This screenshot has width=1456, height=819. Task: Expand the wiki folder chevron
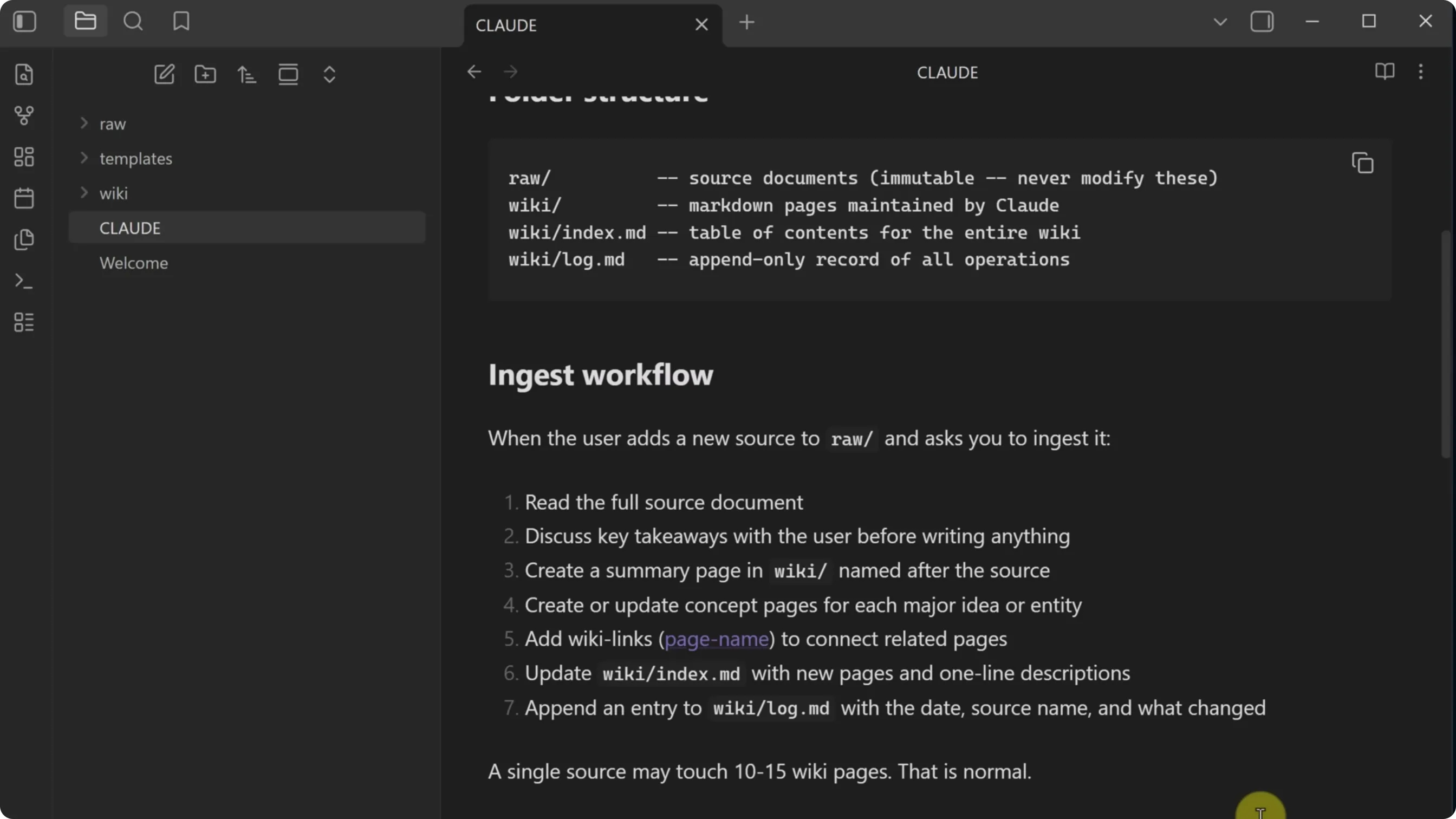(84, 193)
